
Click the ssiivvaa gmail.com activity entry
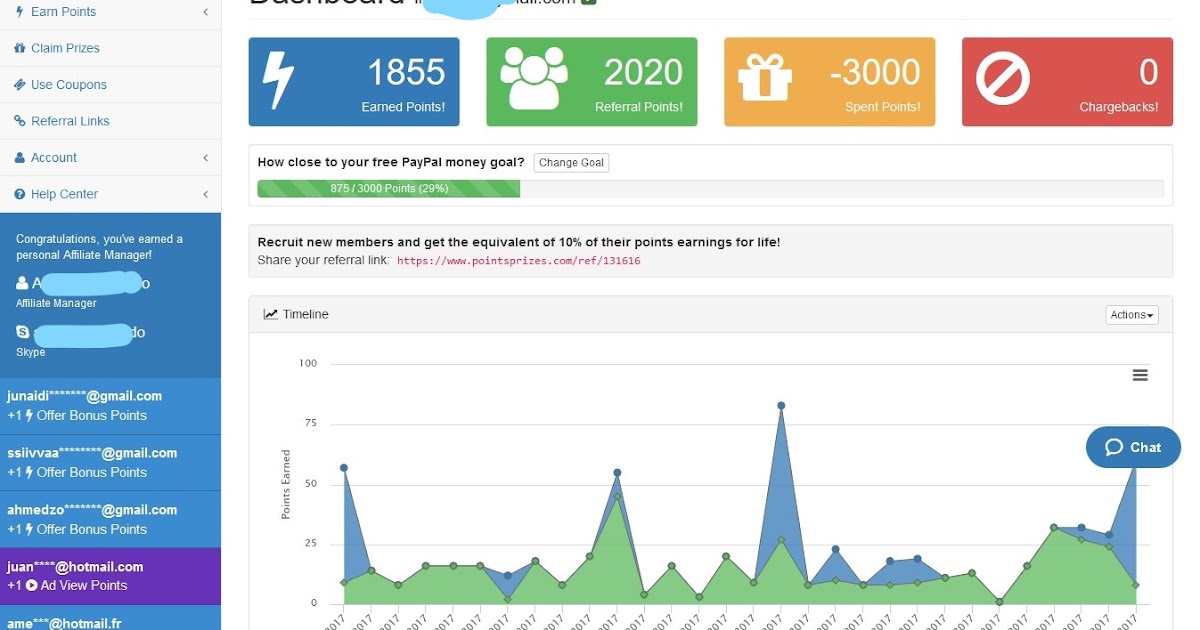[x=110, y=463]
